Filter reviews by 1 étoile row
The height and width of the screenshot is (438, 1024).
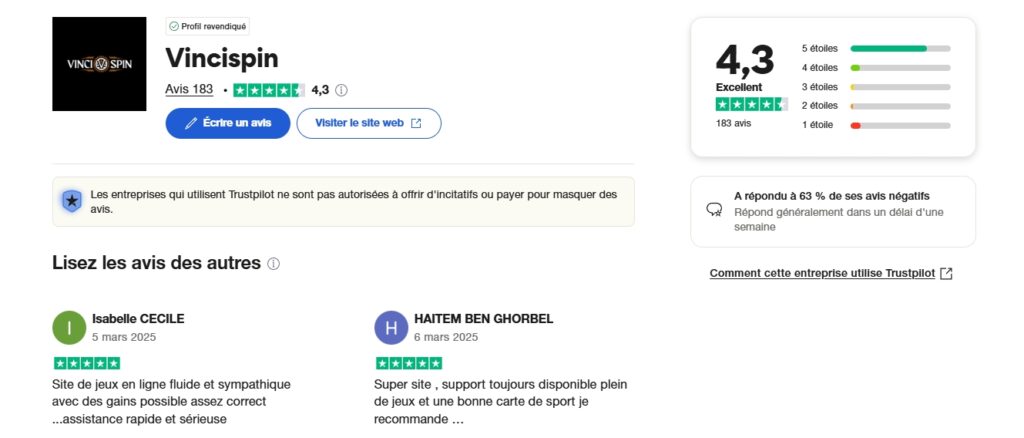tap(876, 125)
